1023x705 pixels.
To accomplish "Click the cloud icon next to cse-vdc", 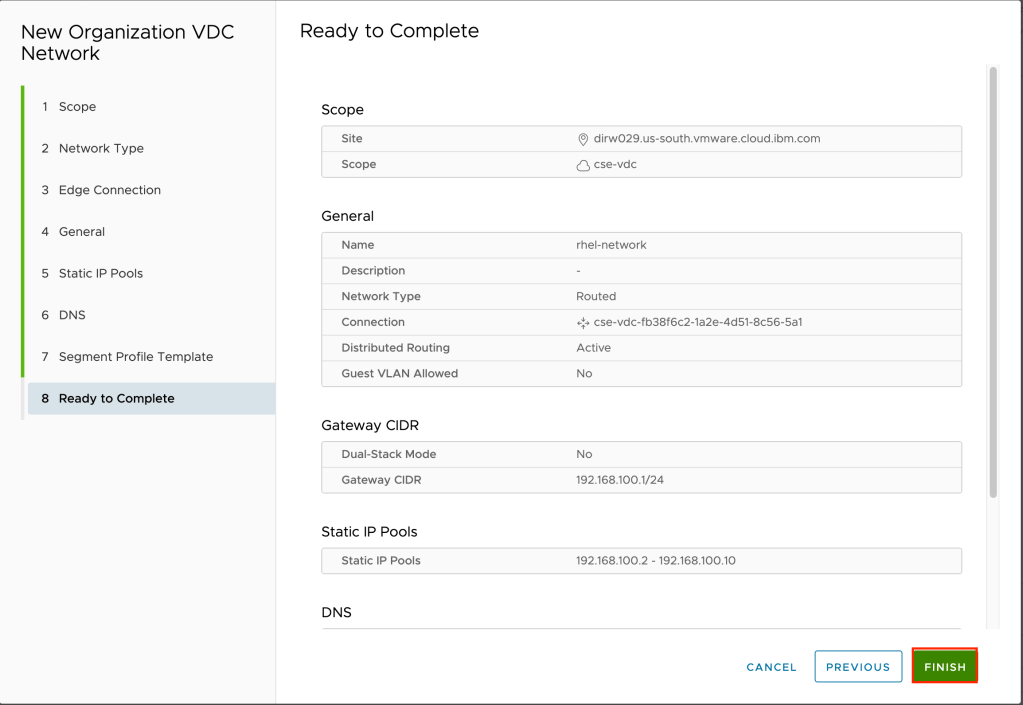I will coord(583,165).
